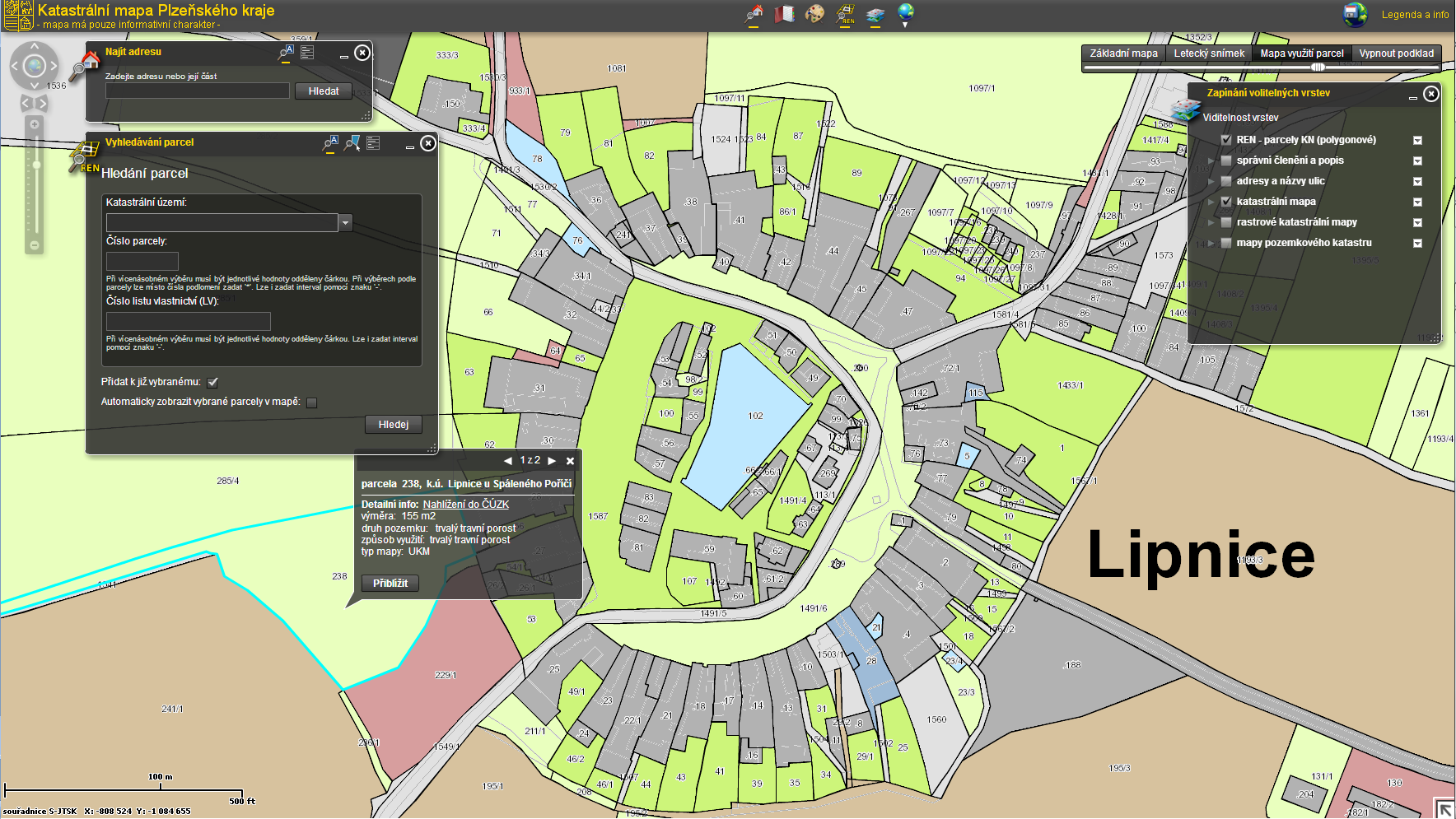
Task: Switch to Základní mapa basemap
Action: click(x=1123, y=54)
